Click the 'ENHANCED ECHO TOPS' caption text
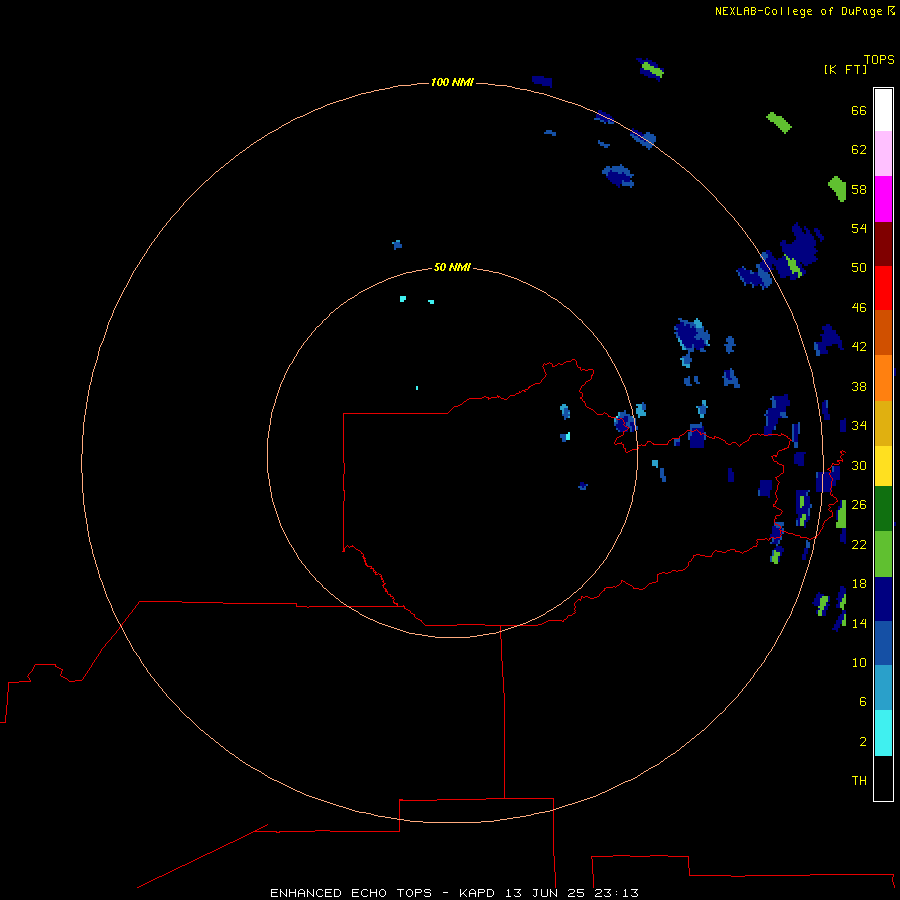The width and height of the screenshot is (900, 900). click(351, 893)
